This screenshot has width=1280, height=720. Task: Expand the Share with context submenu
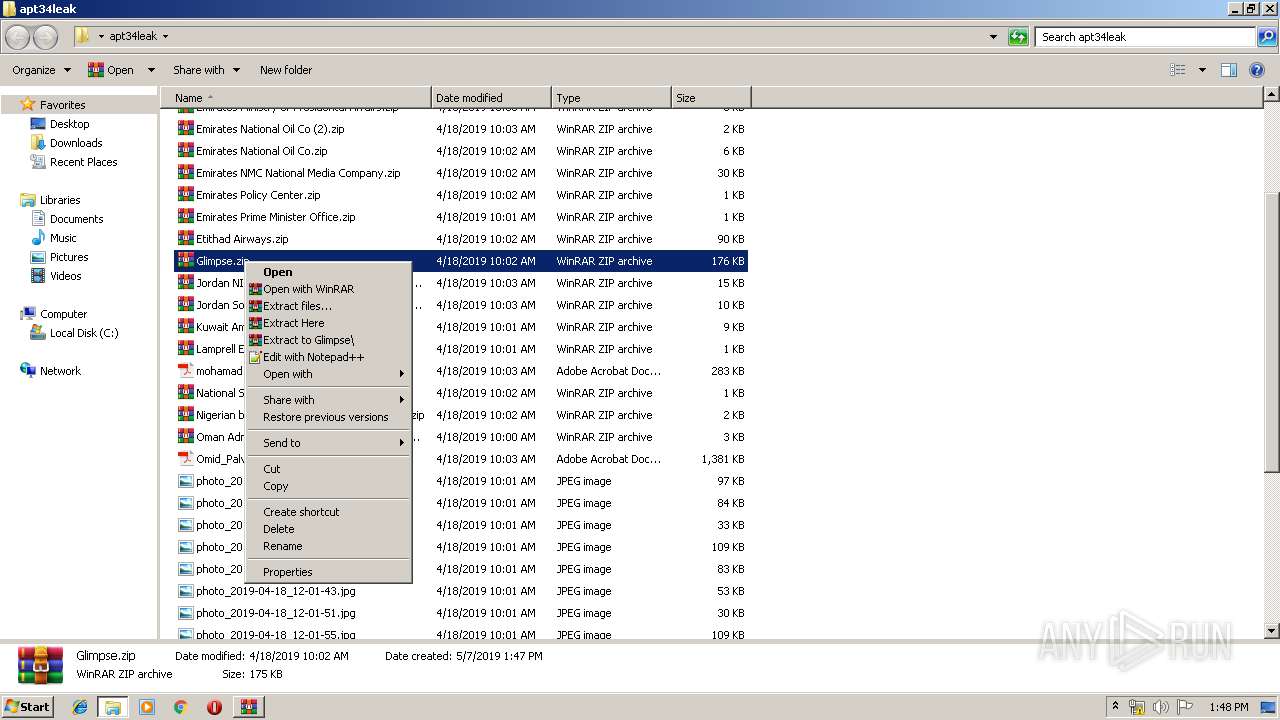pos(329,400)
